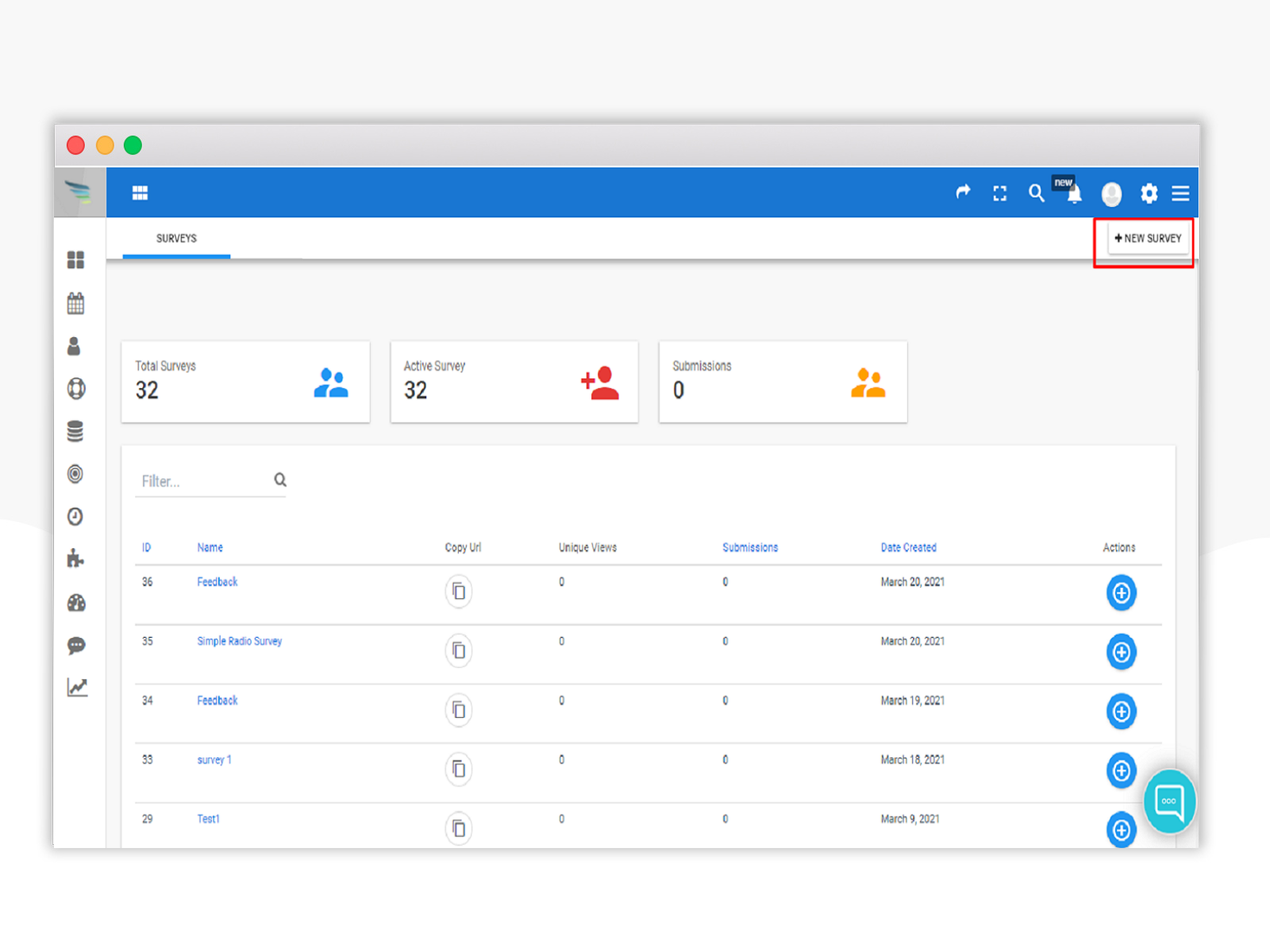
Task: Open the puzzle plugins sidebar icon
Action: pyautogui.click(x=75, y=559)
